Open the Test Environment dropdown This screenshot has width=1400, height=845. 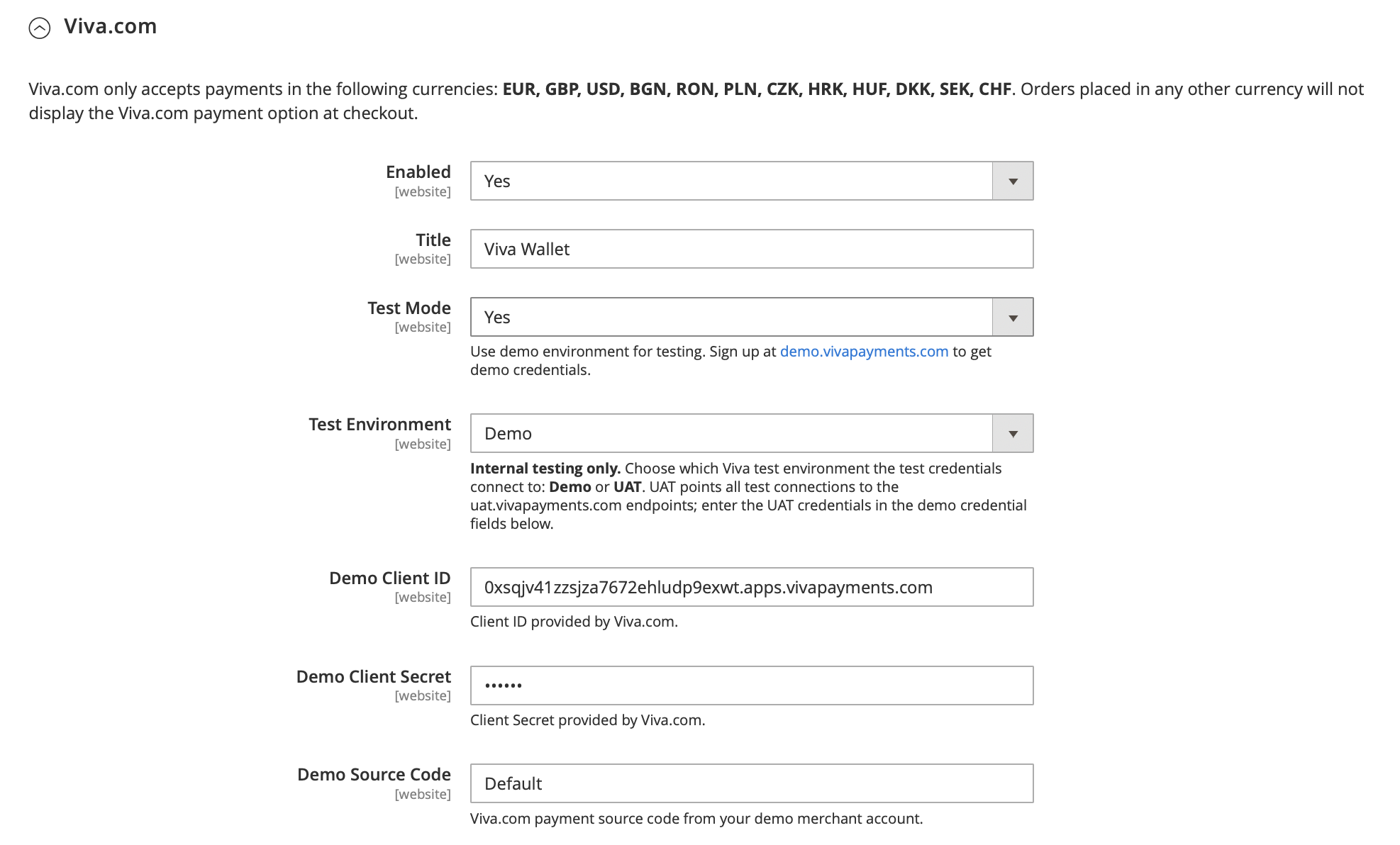(x=752, y=433)
